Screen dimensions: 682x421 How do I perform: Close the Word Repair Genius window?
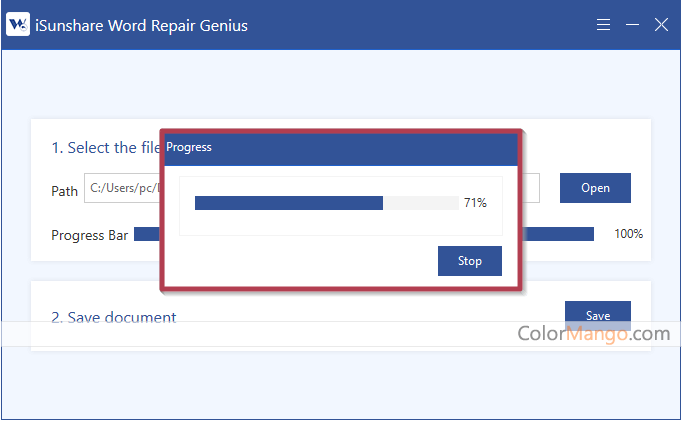(x=661, y=25)
